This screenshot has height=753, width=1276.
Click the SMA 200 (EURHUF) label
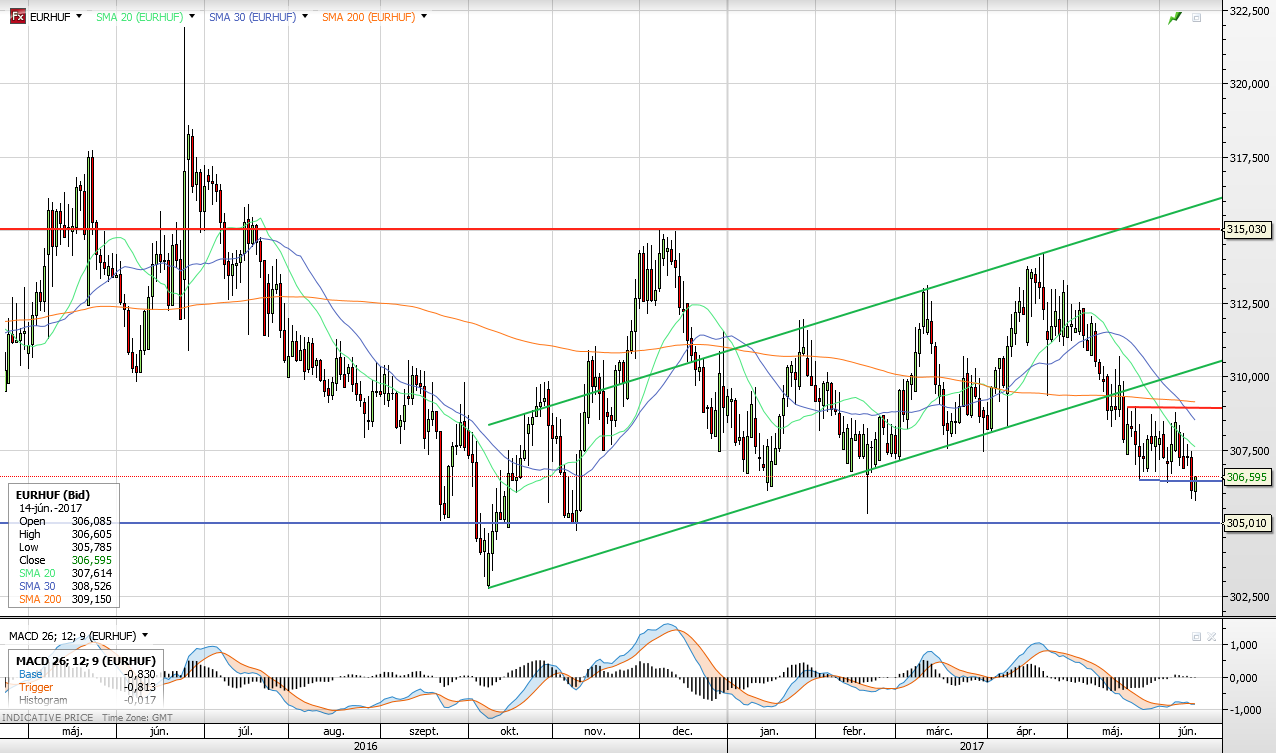[x=368, y=17]
